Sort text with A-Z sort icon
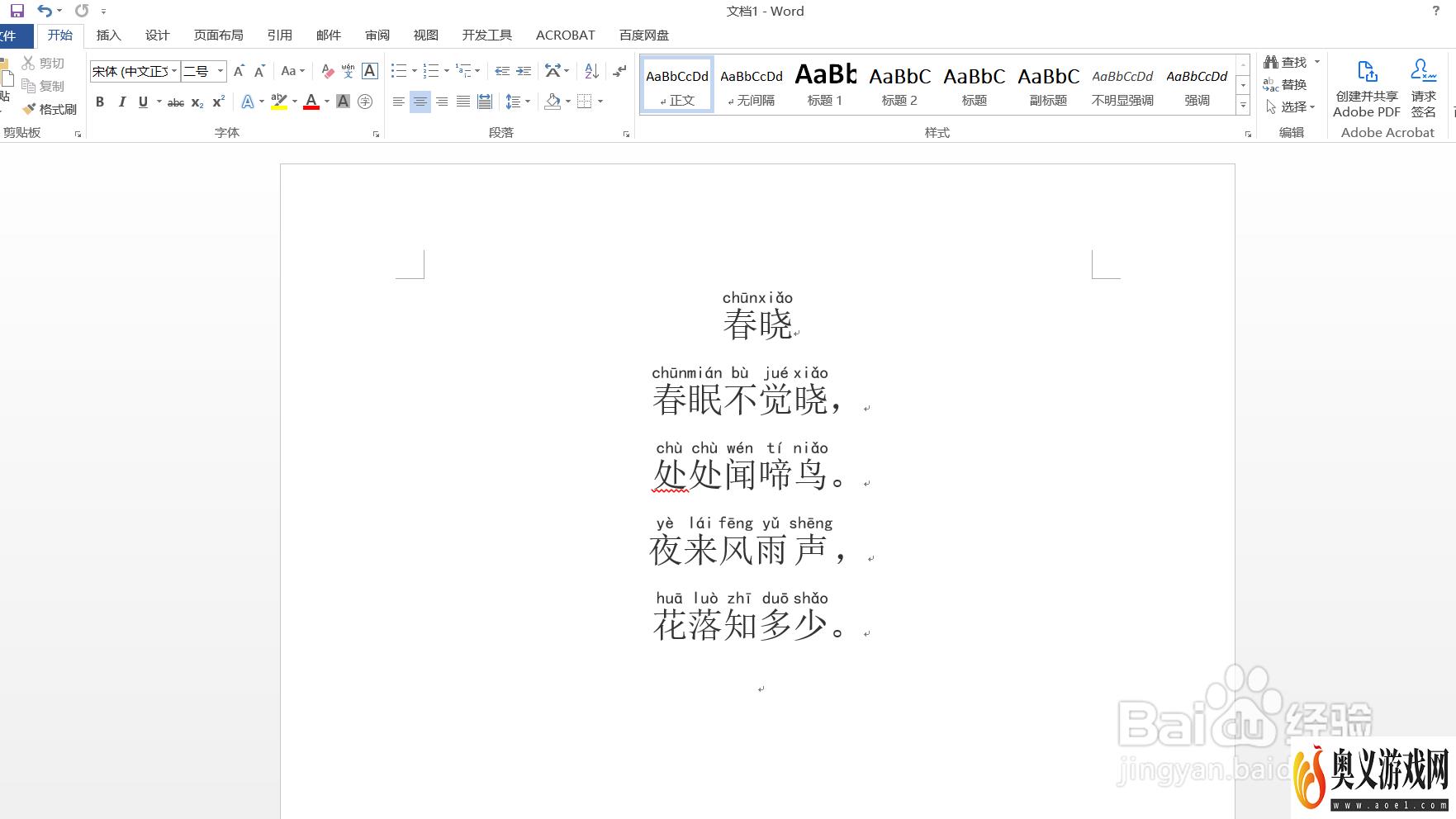The height and width of the screenshot is (819, 1456). 591,71
